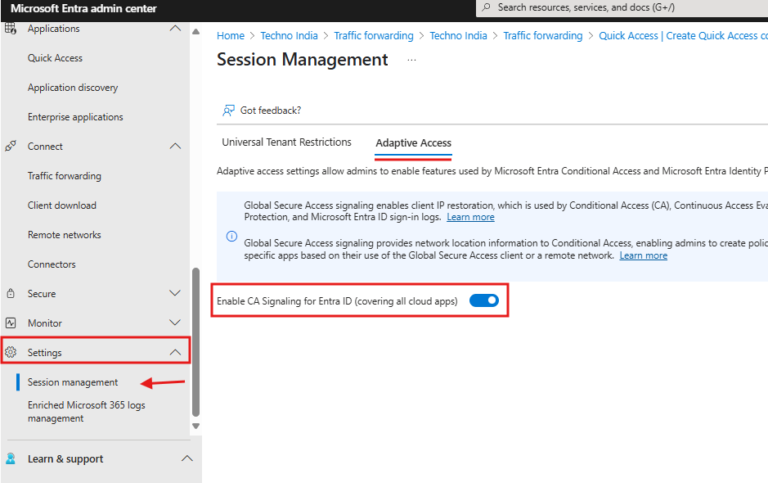
Task: Click the Settings gear icon
Action: (11, 353)
